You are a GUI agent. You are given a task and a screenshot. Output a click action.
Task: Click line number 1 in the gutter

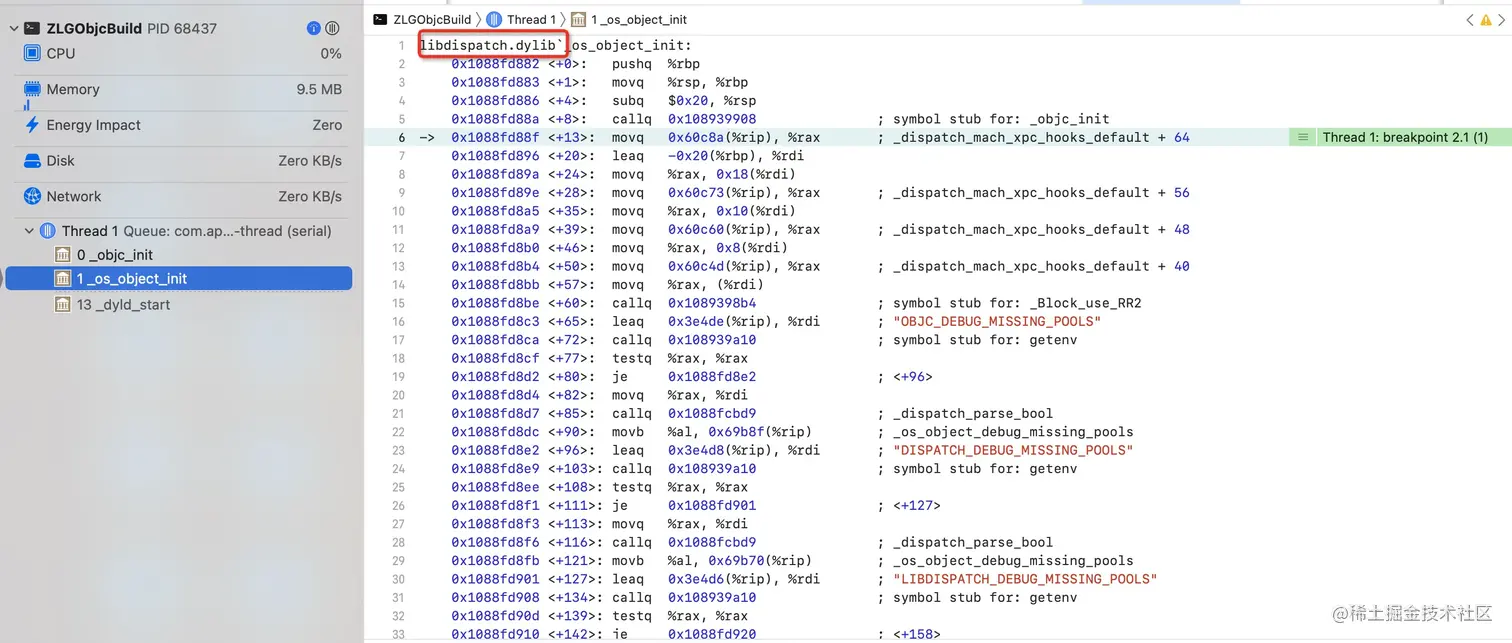[401, 46]
